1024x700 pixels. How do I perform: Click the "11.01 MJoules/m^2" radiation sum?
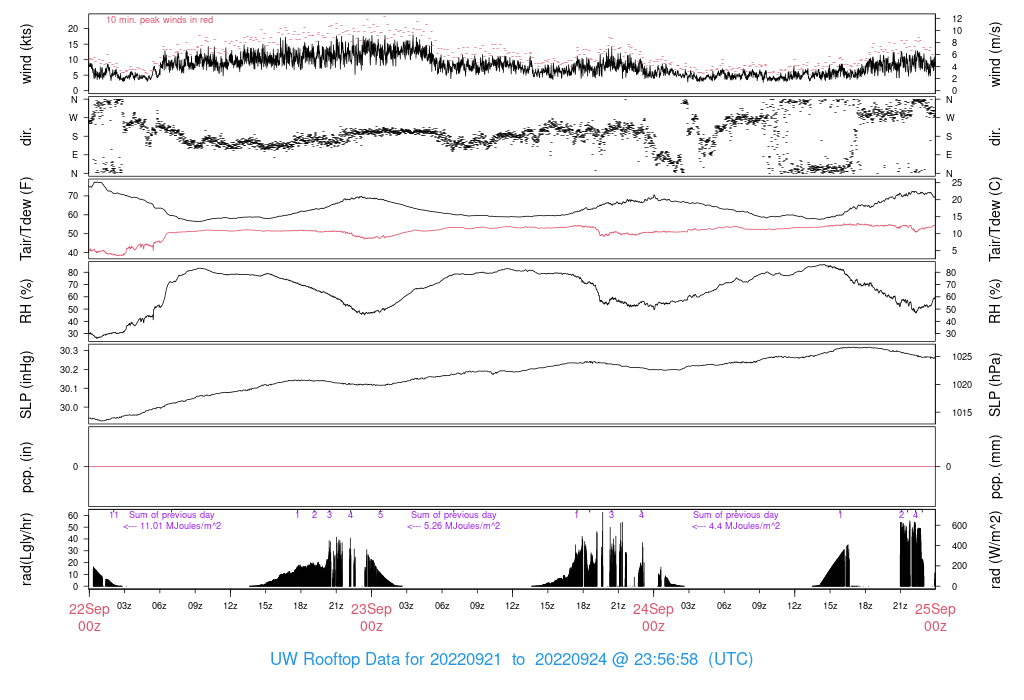click(x=180, y=526)
